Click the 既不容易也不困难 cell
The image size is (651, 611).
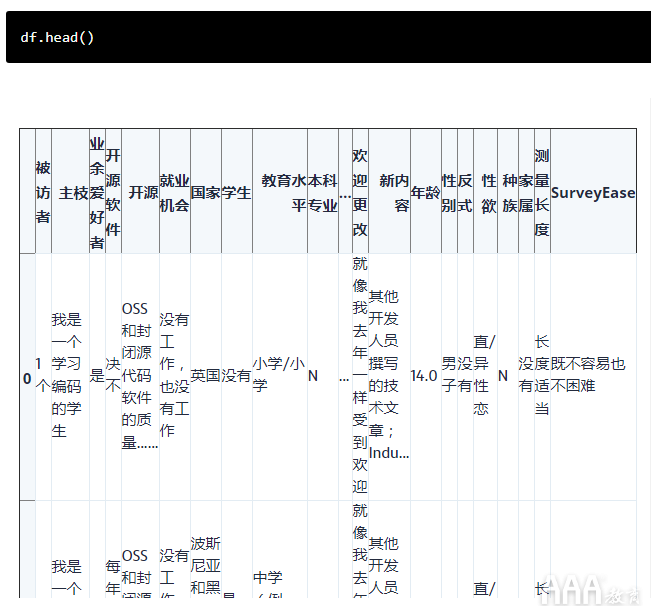tap(593, 377)
